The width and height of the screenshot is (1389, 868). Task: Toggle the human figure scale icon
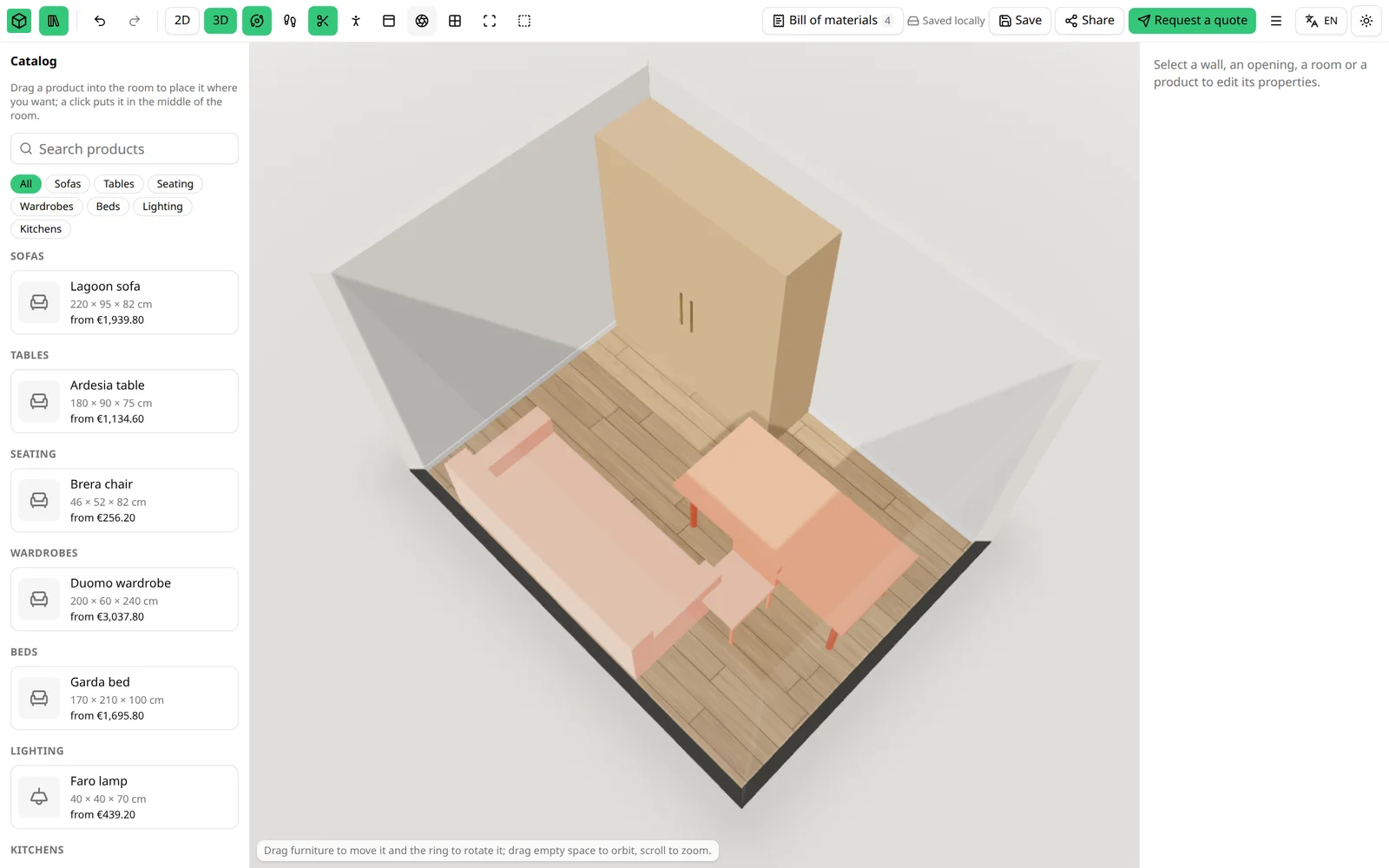[x=356, y=21]
